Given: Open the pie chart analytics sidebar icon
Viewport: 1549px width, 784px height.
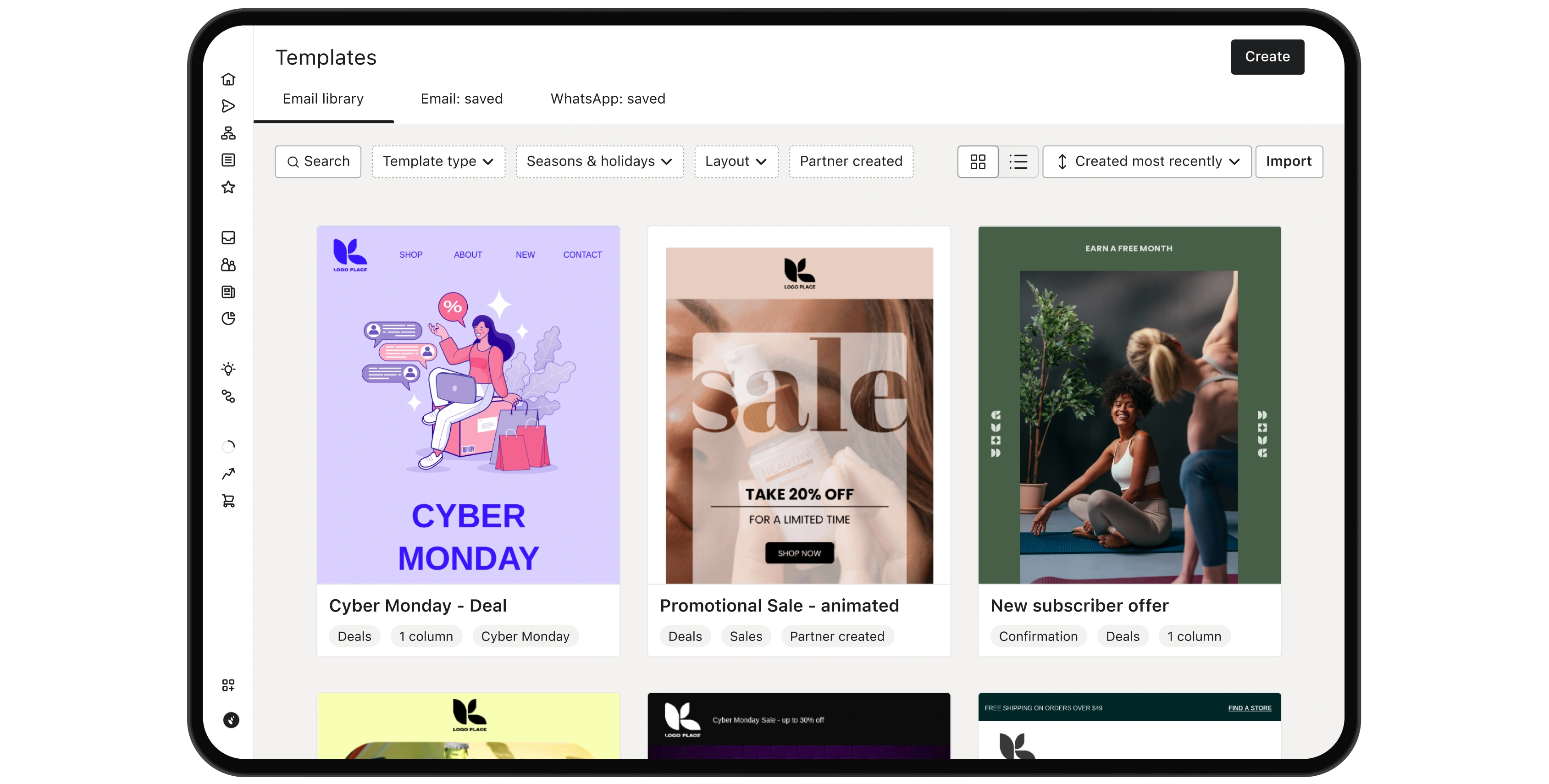Looking at the screenshot, I should click(x=228, y=318).
